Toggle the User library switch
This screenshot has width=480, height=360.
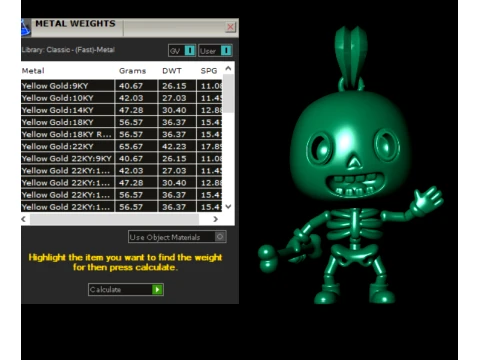[x=215, y=51]
